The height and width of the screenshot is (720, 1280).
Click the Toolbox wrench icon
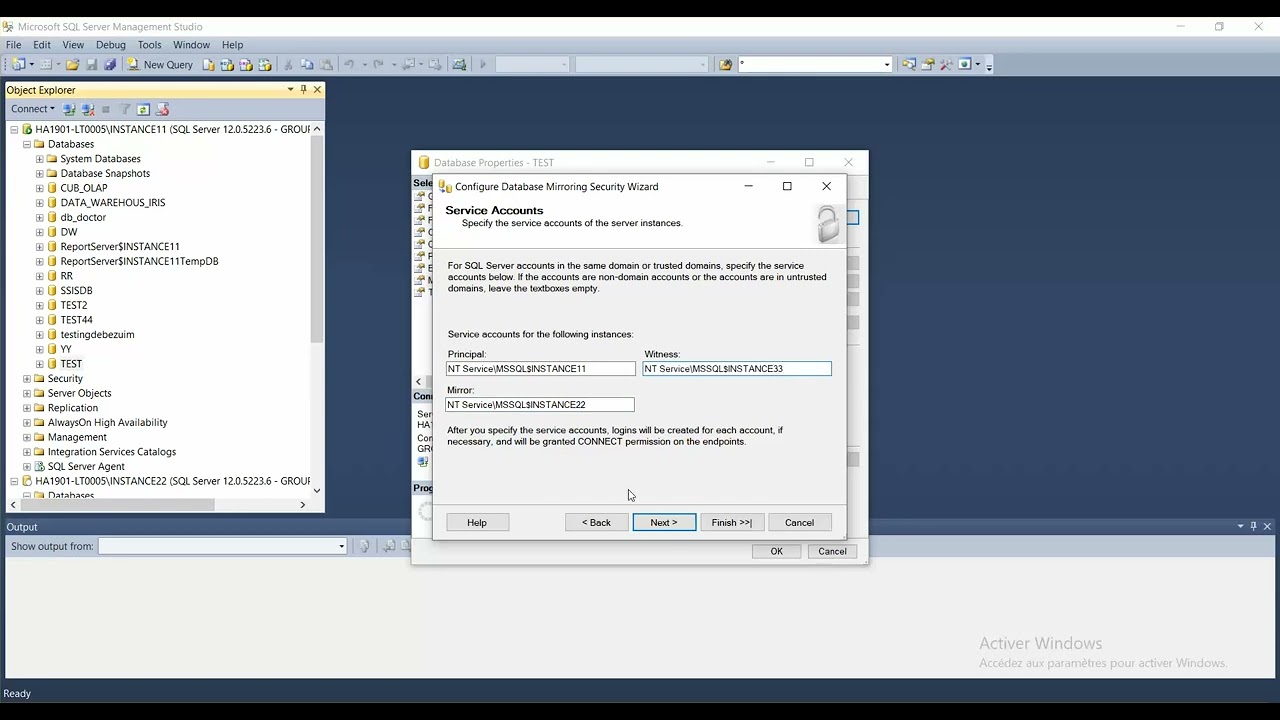click(946, 64)
